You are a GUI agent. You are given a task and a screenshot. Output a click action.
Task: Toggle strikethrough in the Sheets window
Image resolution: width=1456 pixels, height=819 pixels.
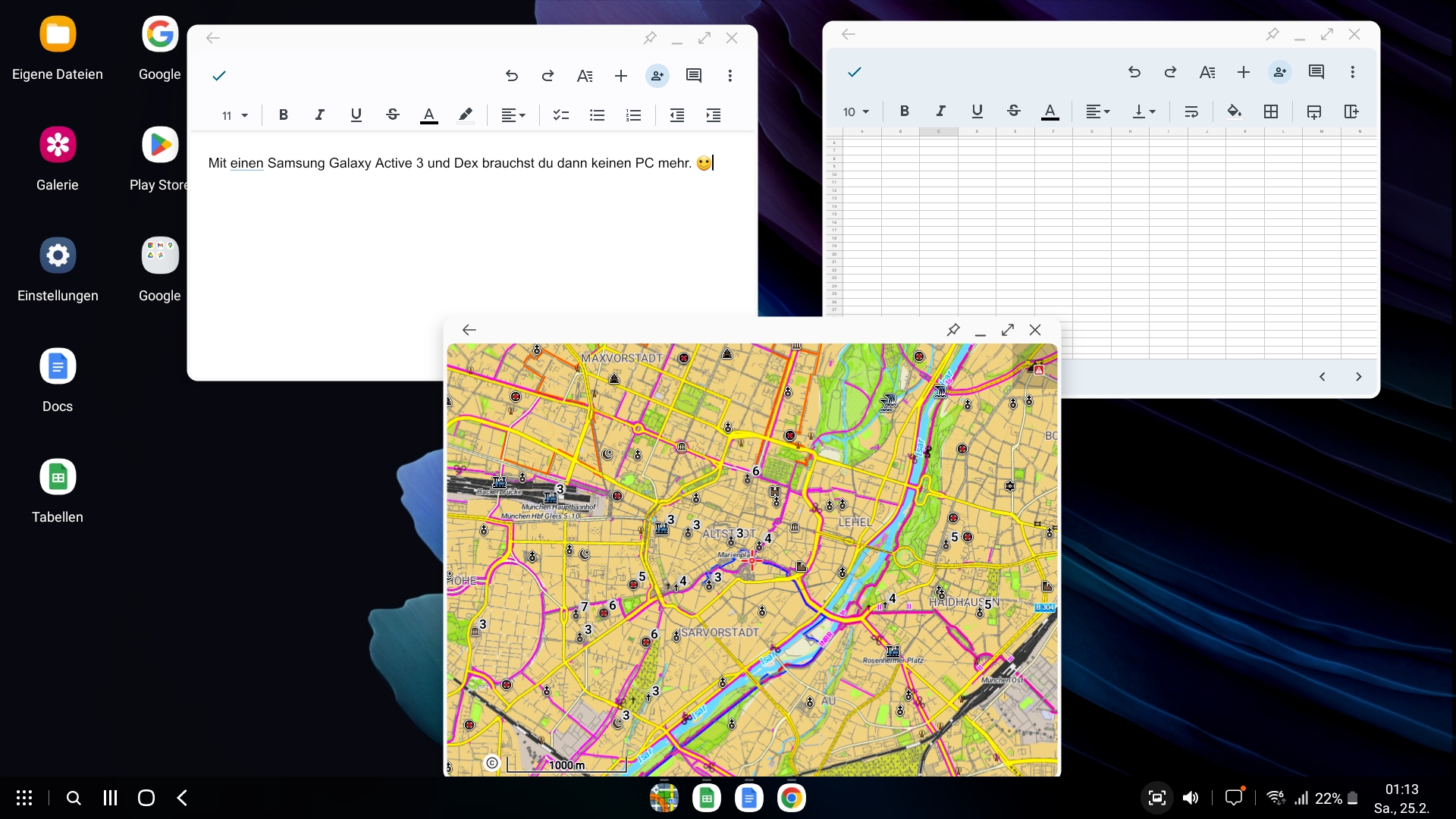(1014, 111)
